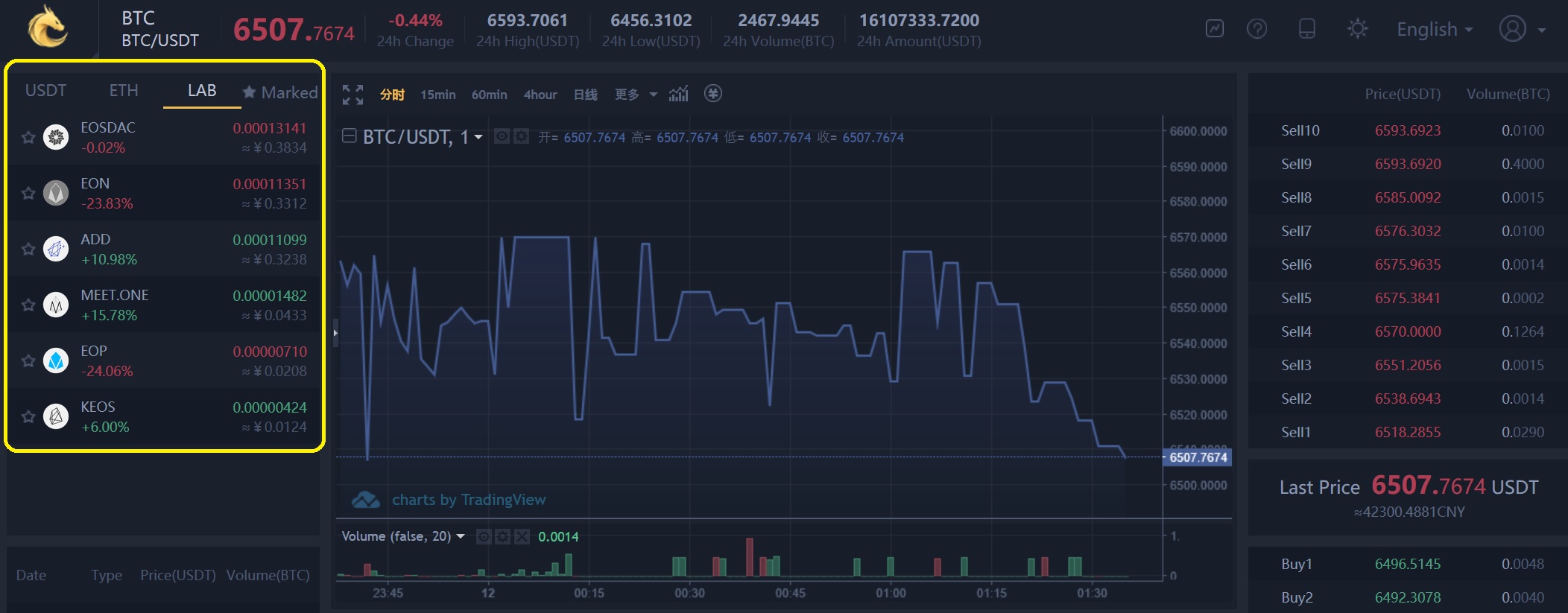Open the chart indicators icon
This screenshot has height=613, width=1568.
(678, 94)
